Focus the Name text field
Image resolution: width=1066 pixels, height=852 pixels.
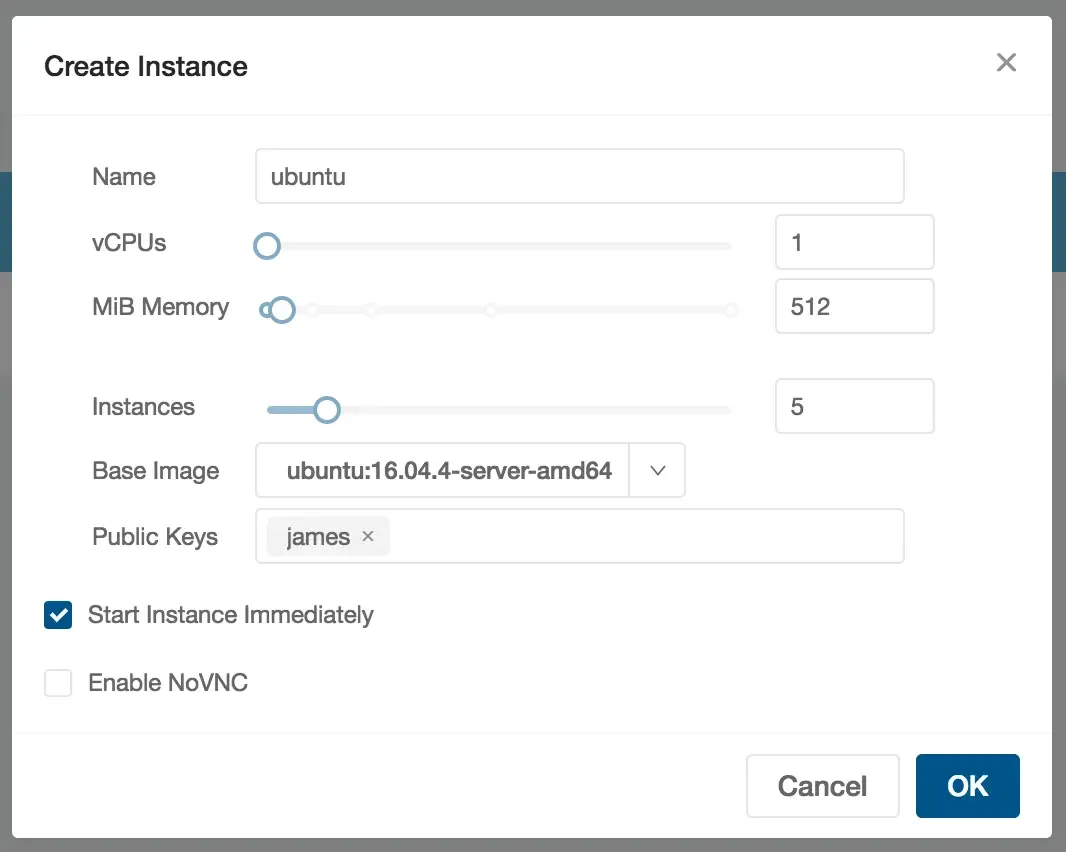579,177
